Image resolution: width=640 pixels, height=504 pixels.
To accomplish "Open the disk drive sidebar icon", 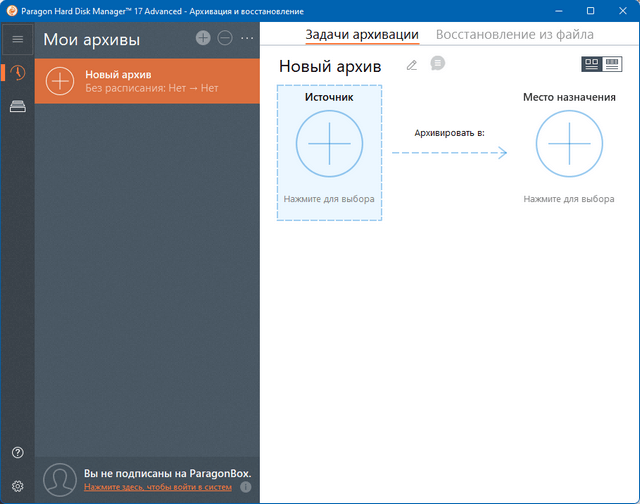I will 17,107.
